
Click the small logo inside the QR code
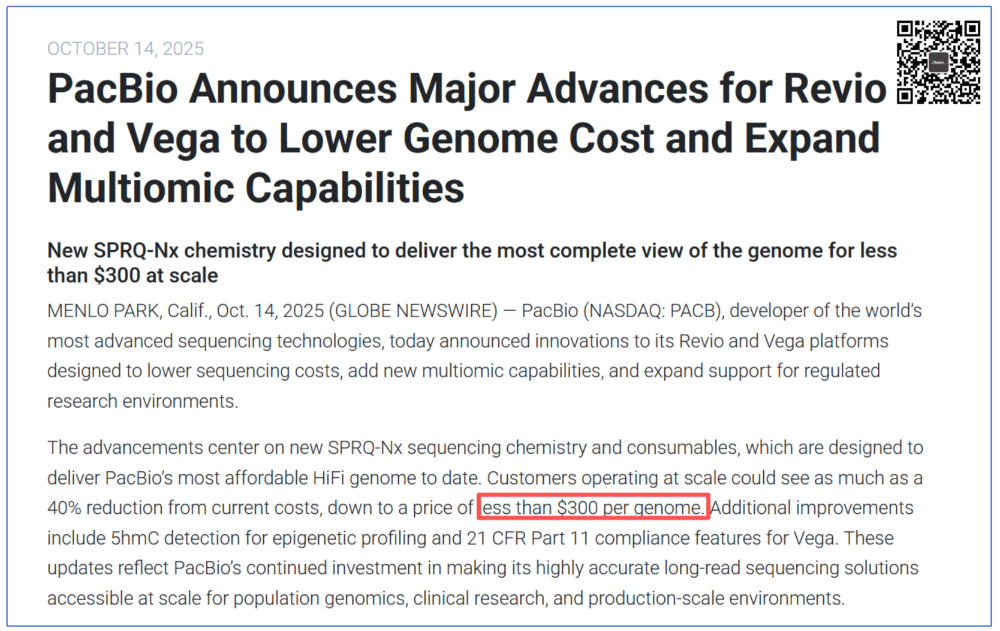tap(936, 62)
